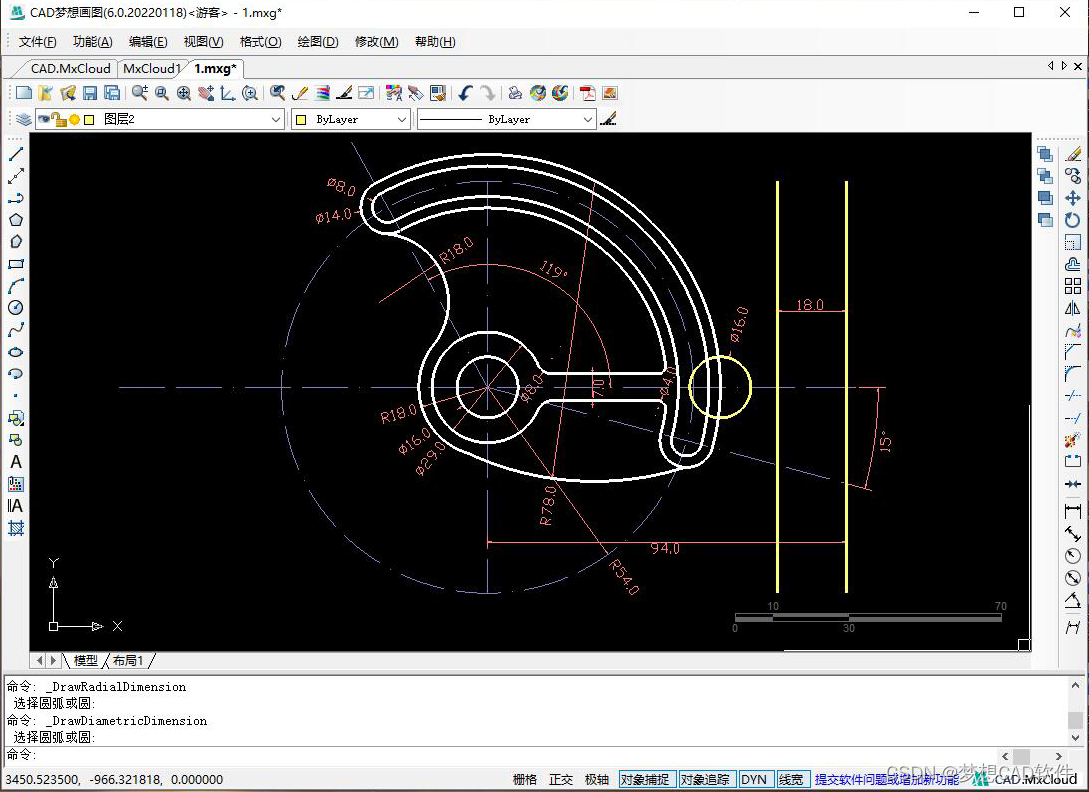Open the 文件(F) menu
1089x792 pixels.
coord(38,42)
